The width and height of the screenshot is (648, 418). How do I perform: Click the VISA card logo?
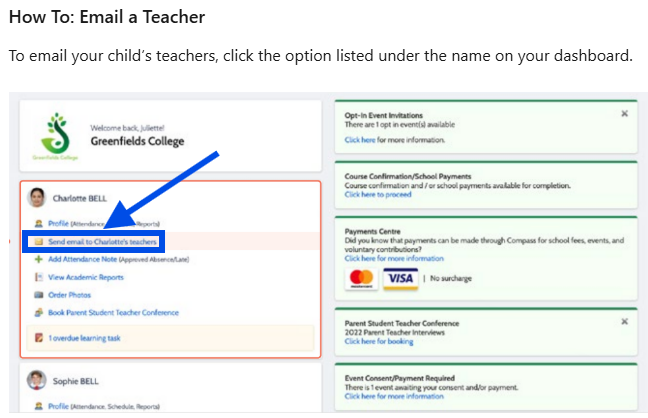[399, 278]
